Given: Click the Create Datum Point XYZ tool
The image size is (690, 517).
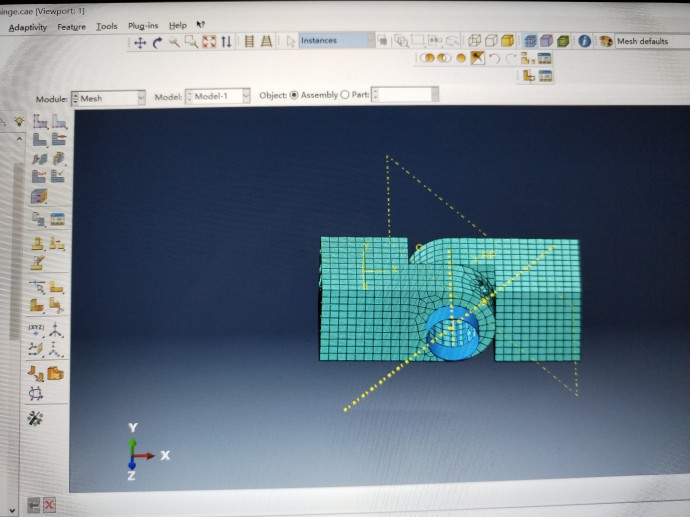Looking at the screenshot, I should coord(37,330).
